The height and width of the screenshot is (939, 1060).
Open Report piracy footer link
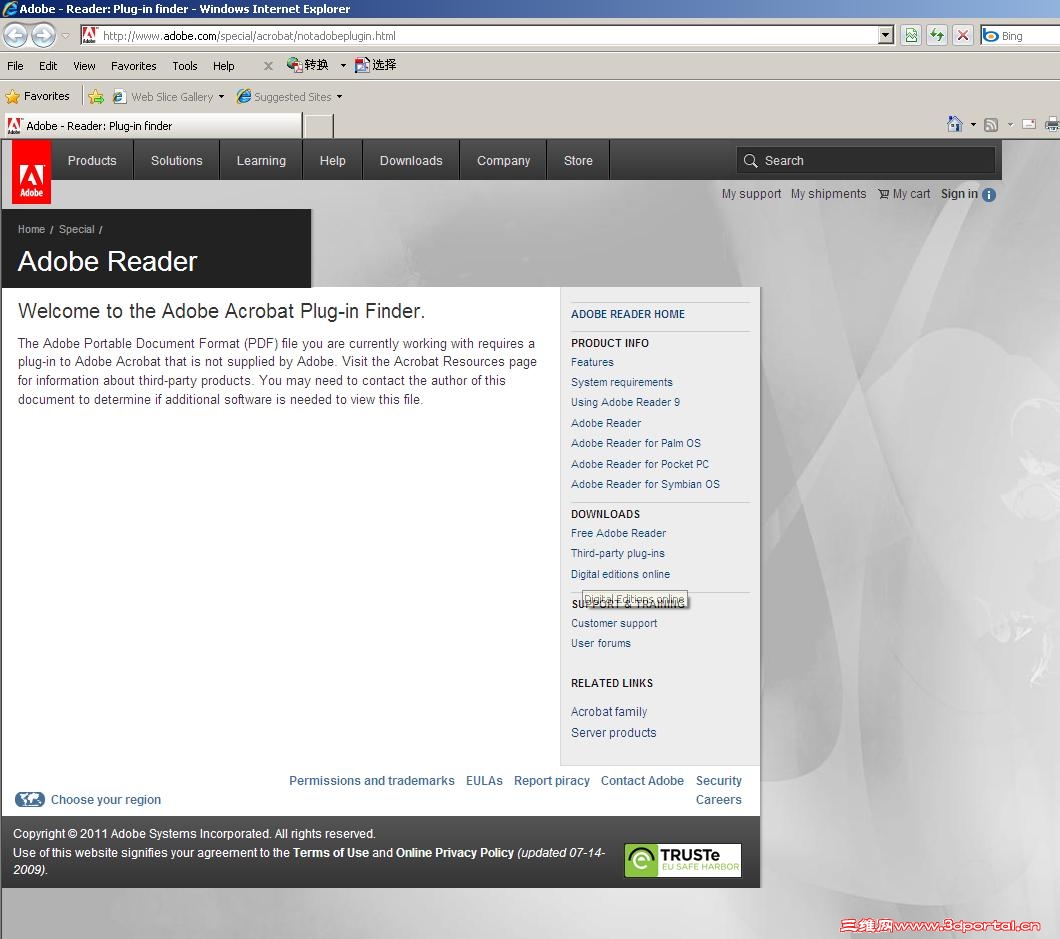click(552, 781)
